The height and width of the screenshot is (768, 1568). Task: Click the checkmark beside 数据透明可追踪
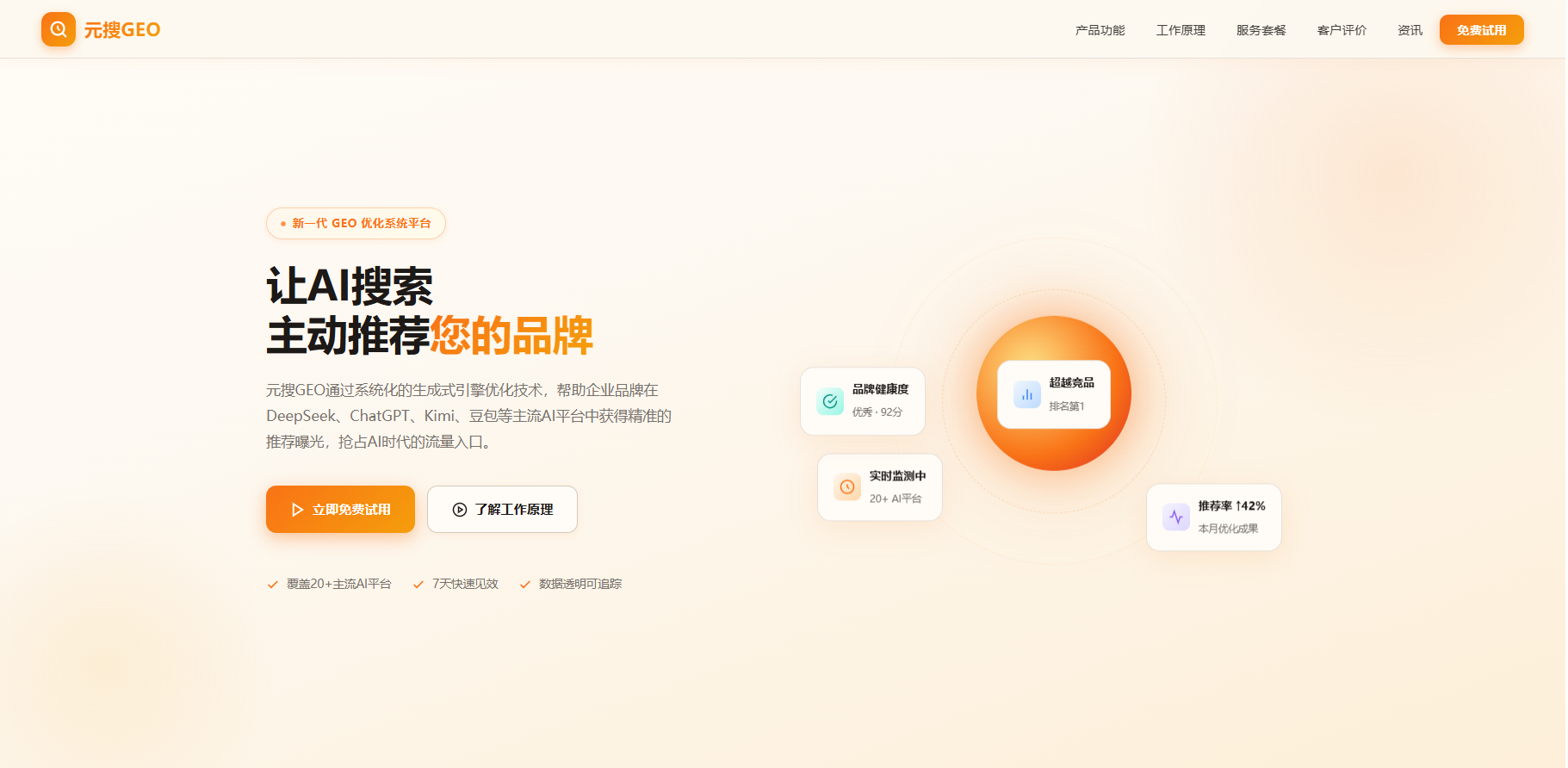525,585
